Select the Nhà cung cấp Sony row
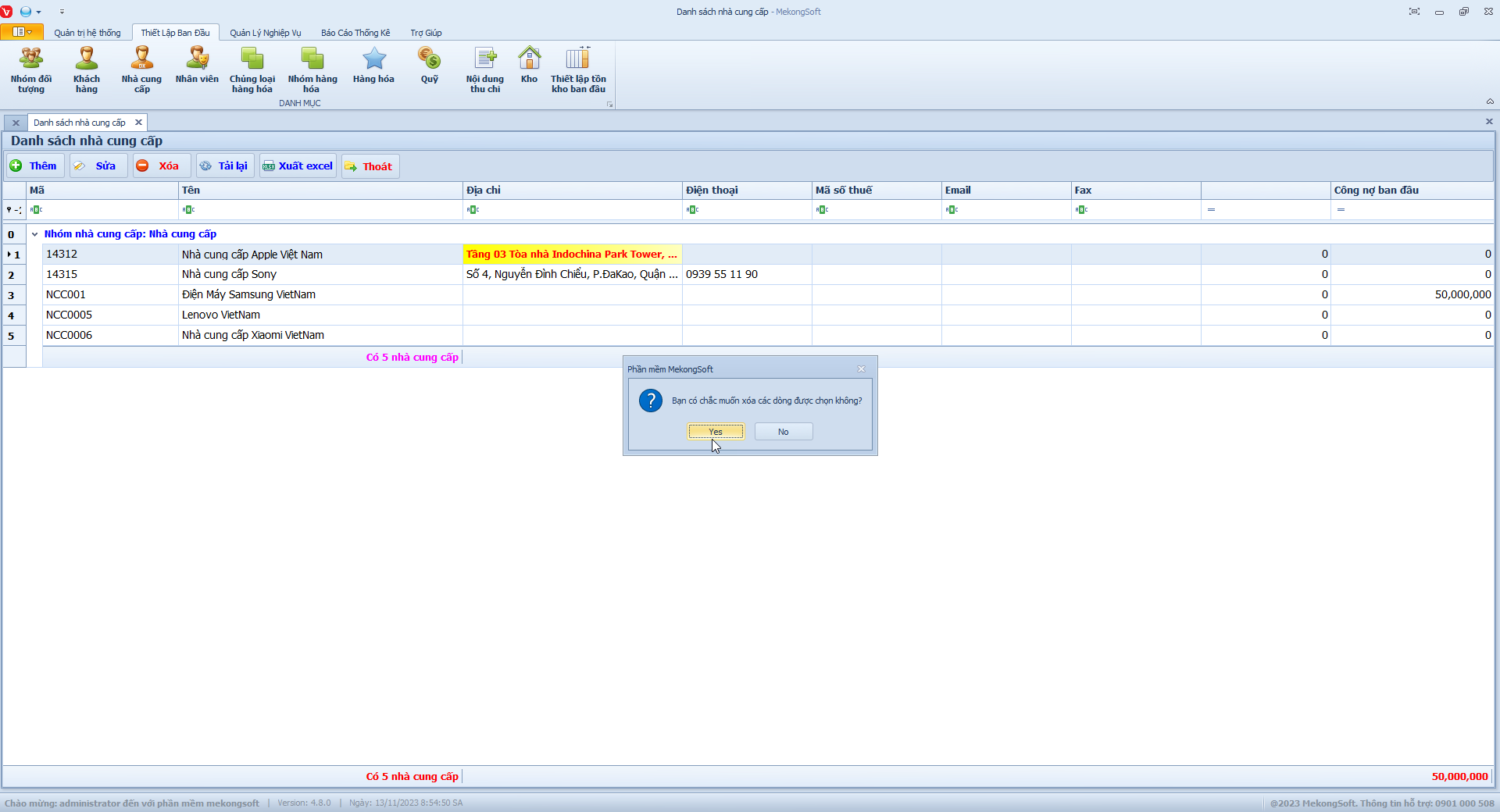 (229, 275)
